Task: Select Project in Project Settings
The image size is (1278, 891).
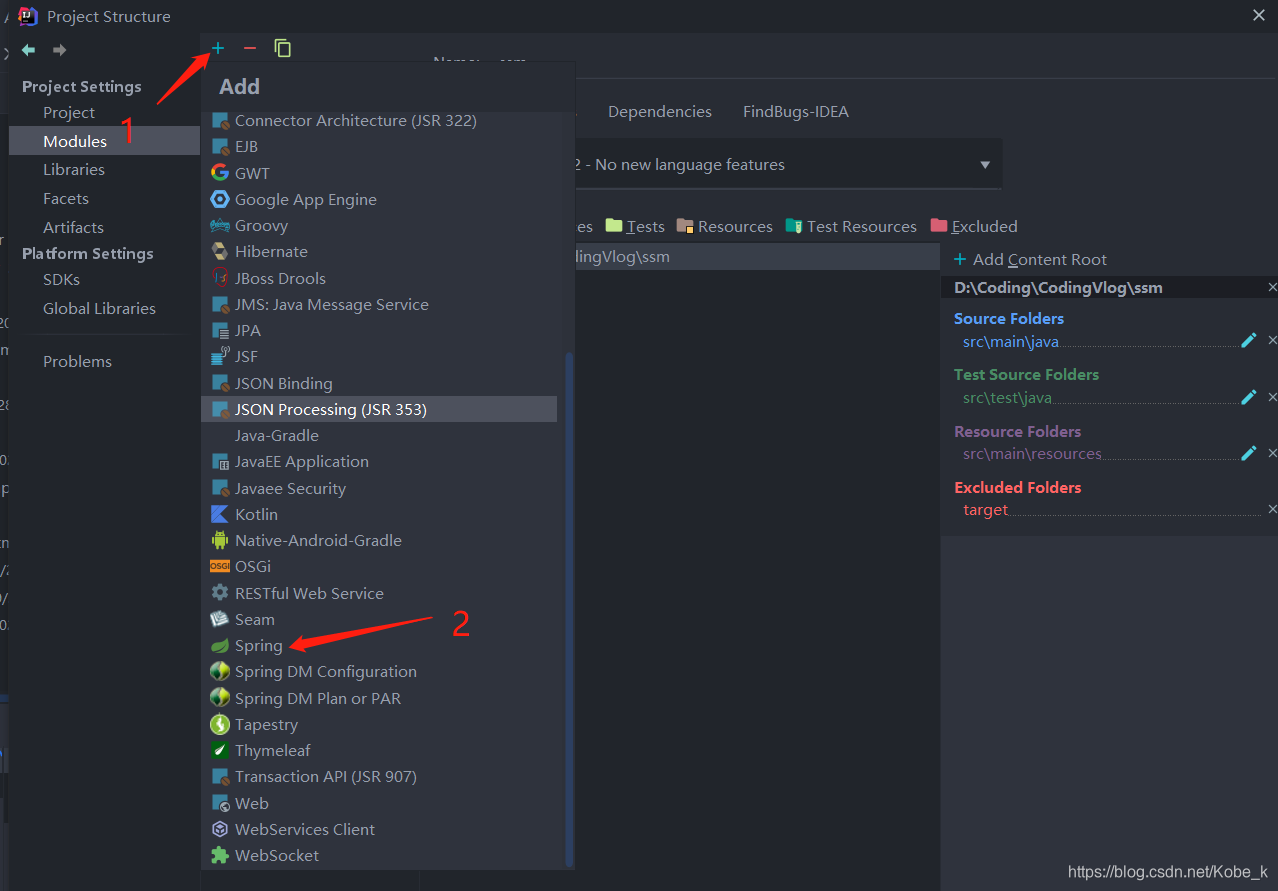Action: click(x=69, y=113)
